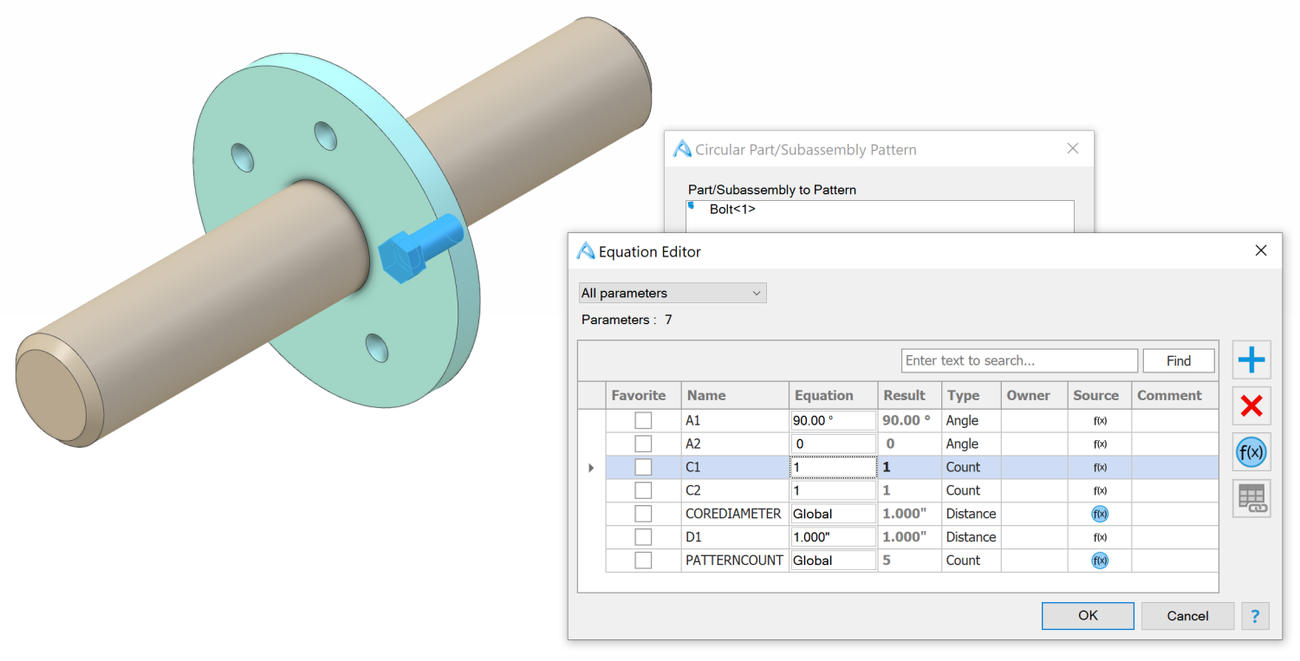
Task: Click the linked table icon in Equation Editor
Action: click(x=1251, y=498)
